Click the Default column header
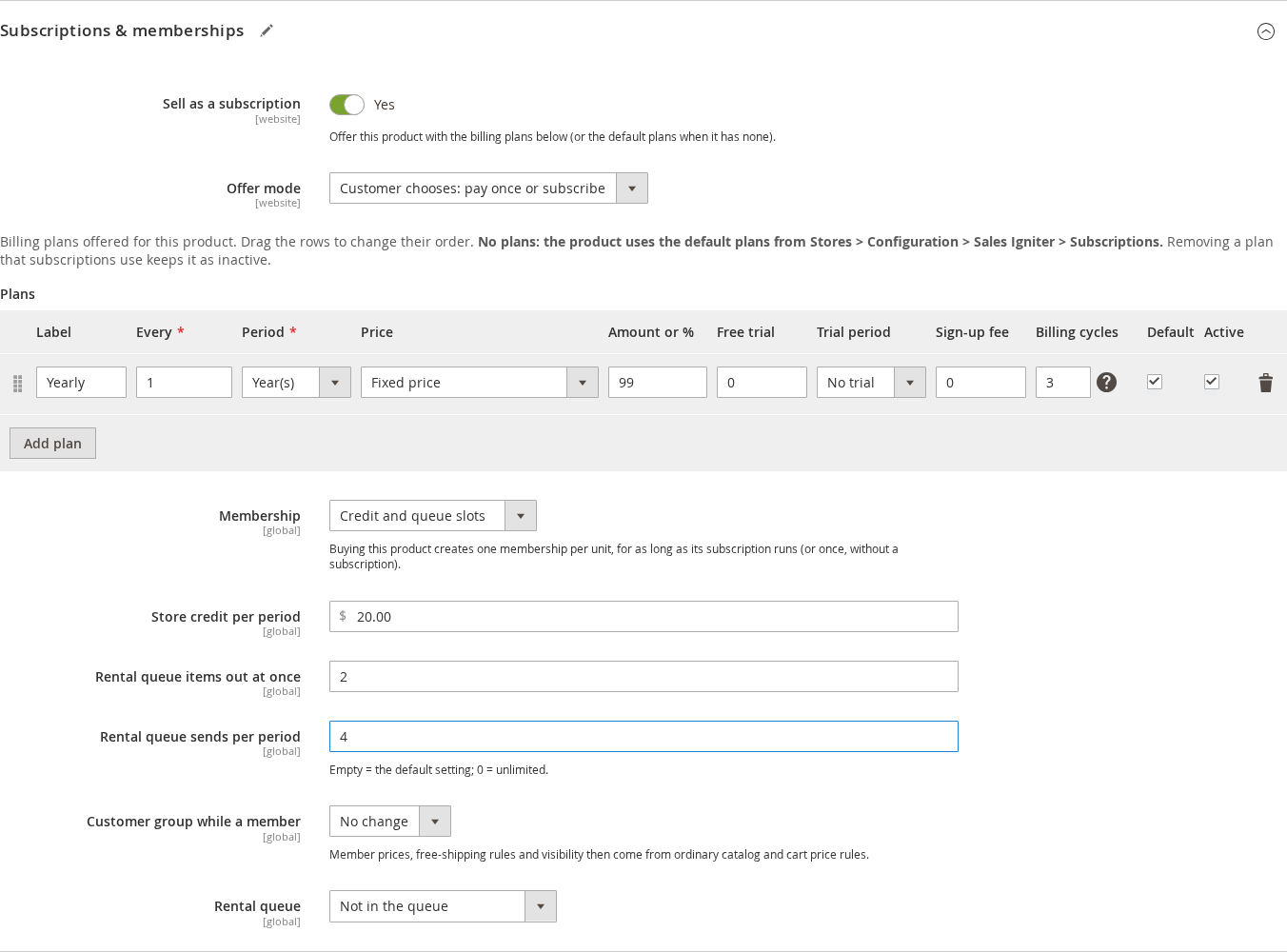 click(1170, 332)
